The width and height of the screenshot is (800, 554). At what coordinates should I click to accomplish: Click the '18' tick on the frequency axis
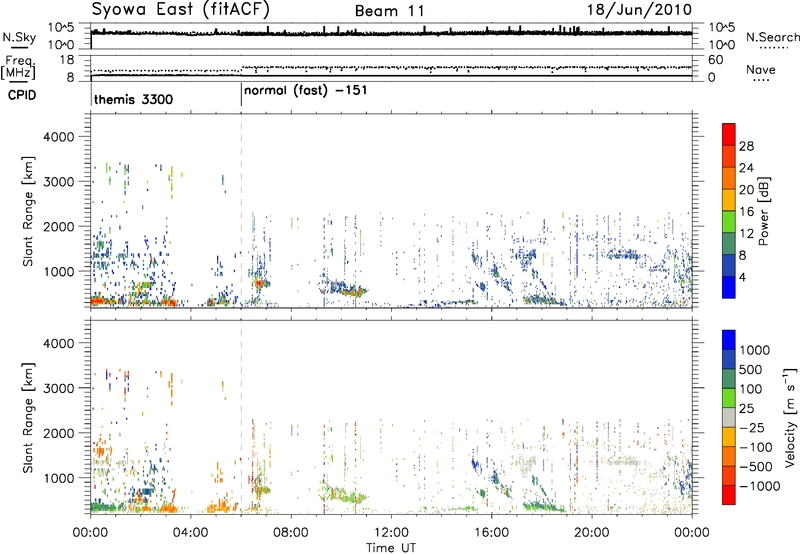coord(67,60)
